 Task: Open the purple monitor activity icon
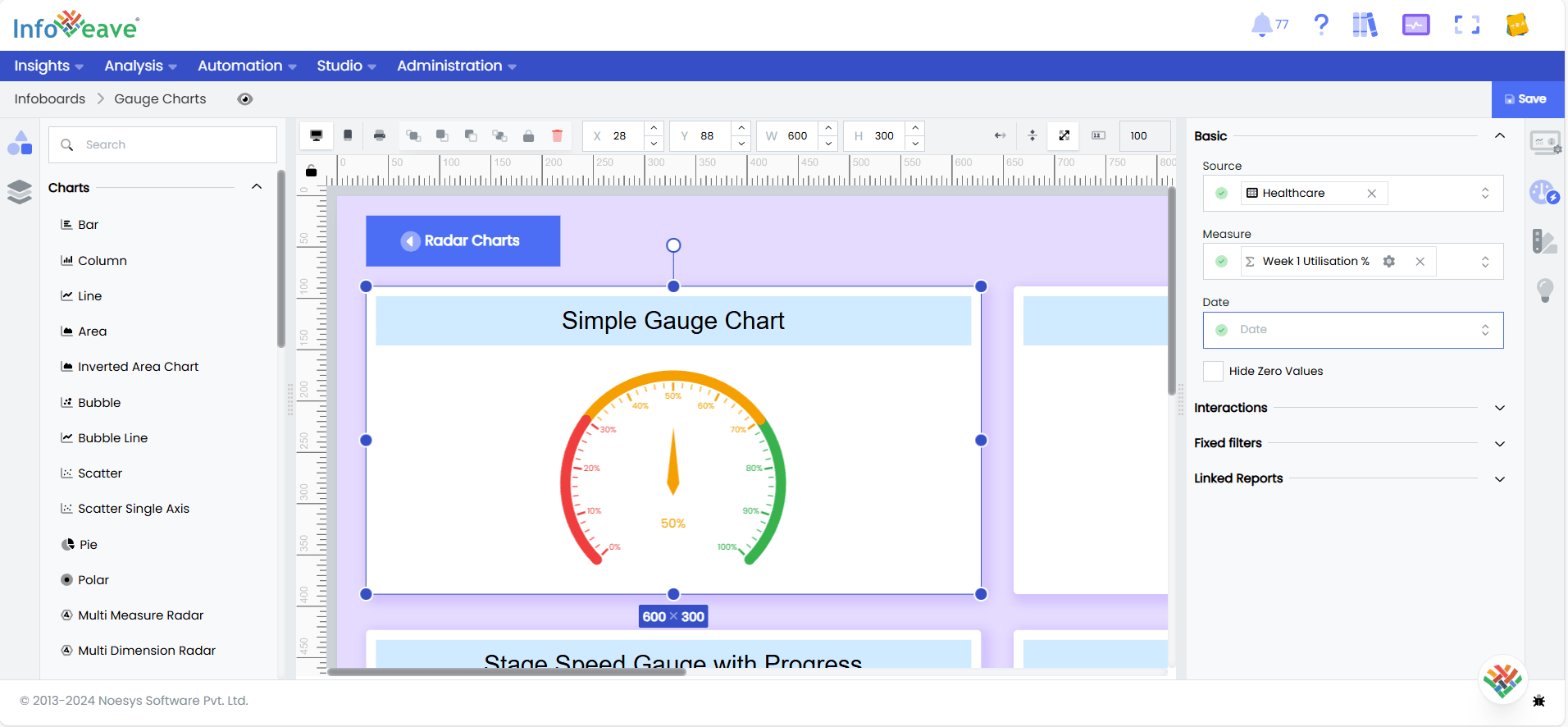pos(1415,25)
